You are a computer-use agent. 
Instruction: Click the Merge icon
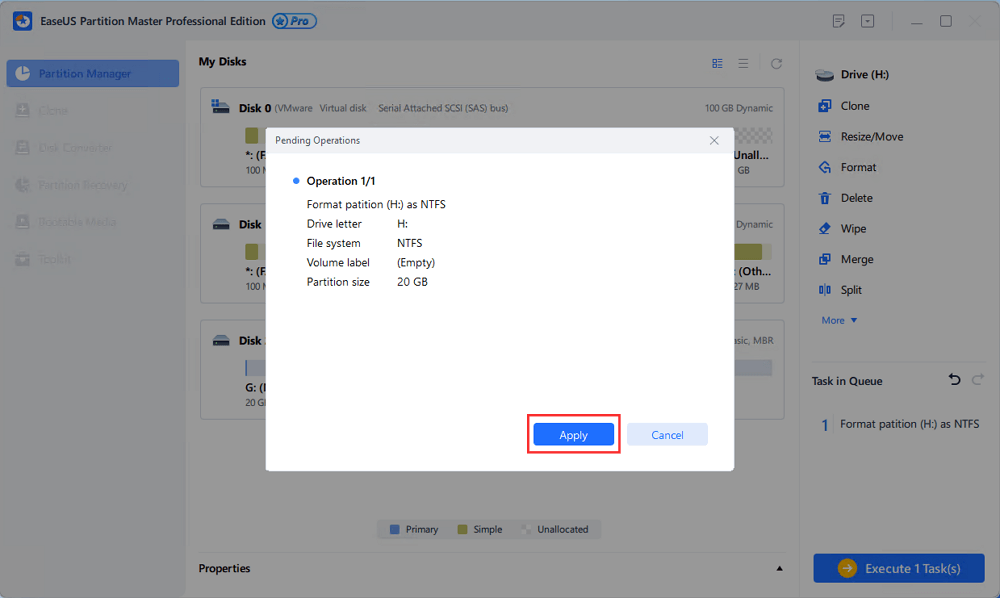click(x=825, y=259)
